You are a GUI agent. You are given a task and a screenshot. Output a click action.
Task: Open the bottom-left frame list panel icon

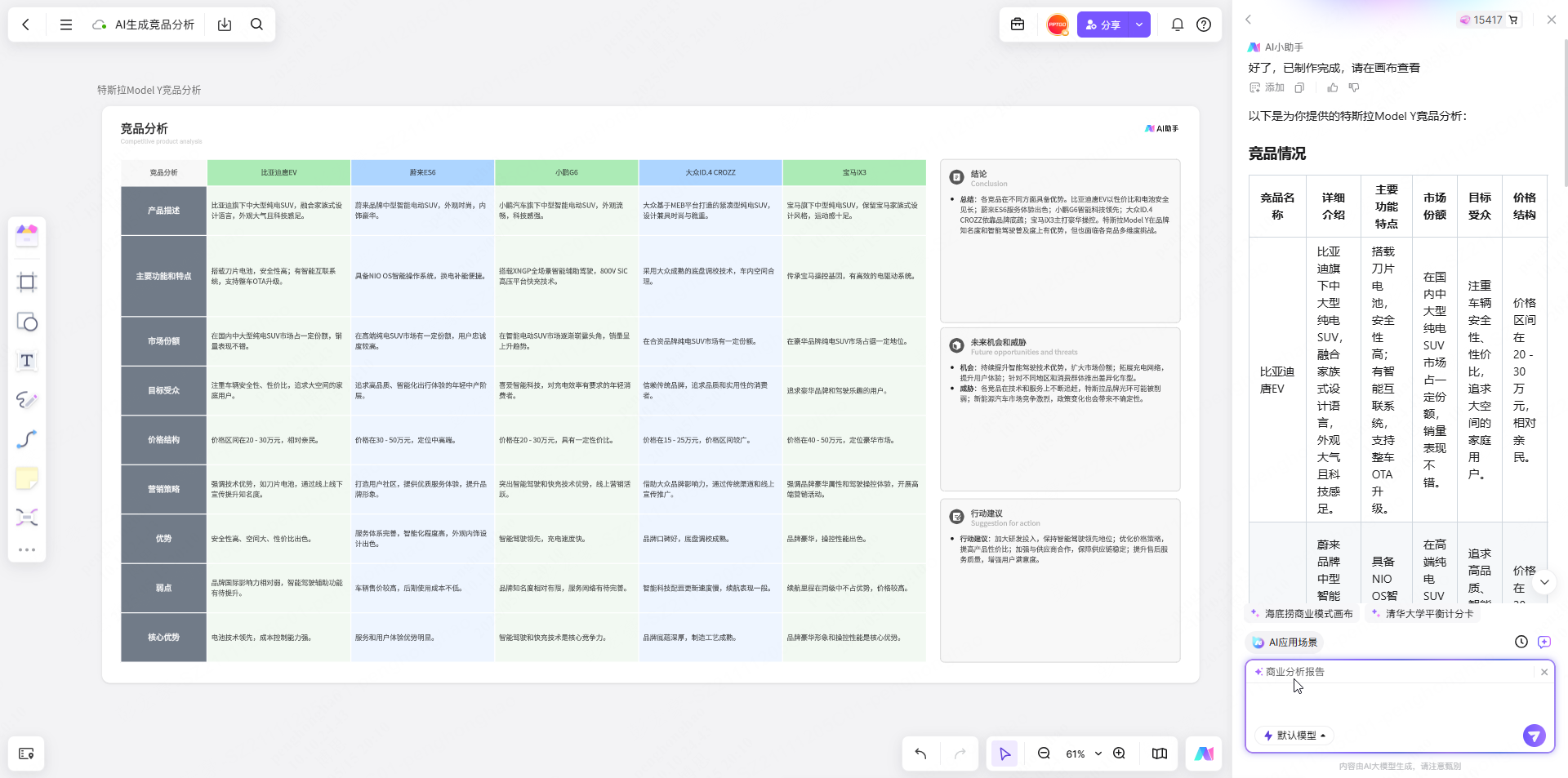click(x=26, y=754)
